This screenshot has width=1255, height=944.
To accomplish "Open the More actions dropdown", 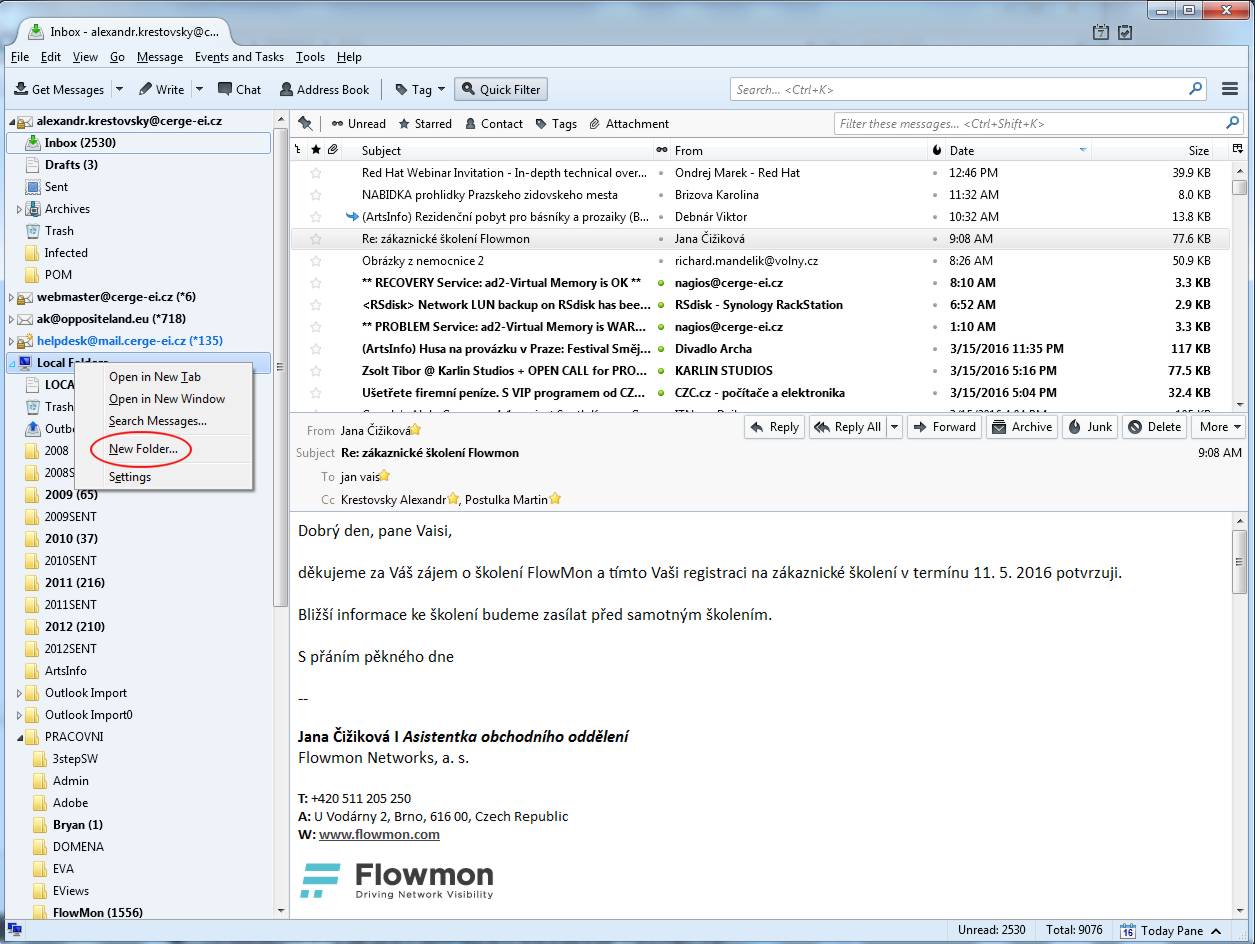I will 1219,427.
